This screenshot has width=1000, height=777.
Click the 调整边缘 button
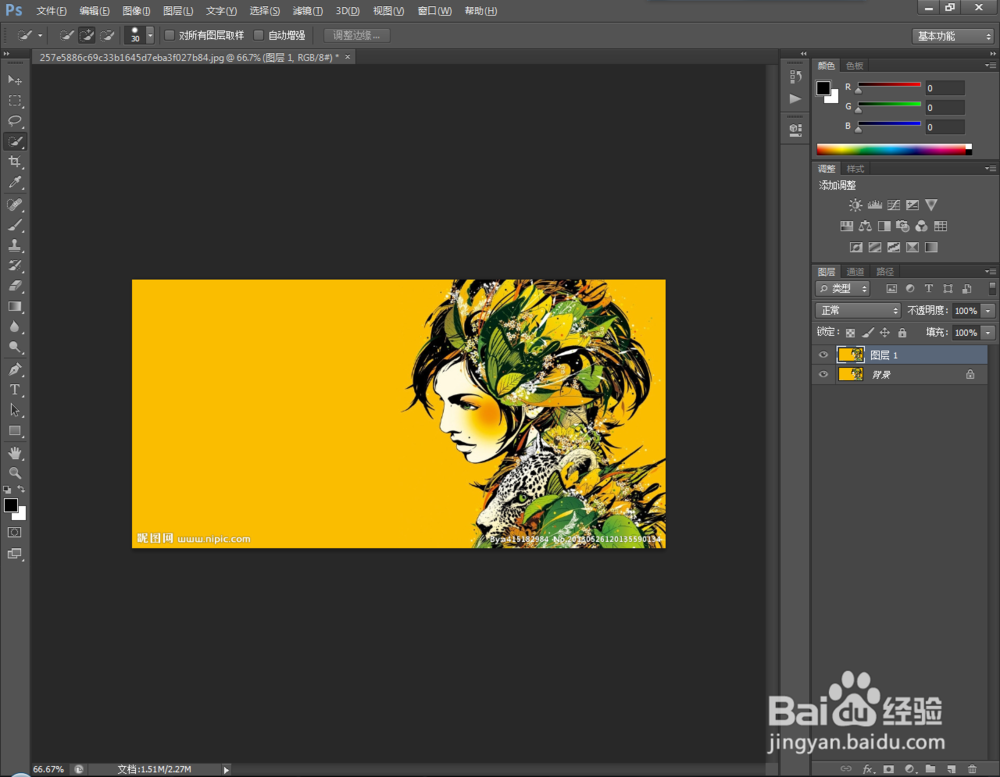point(357,35)
